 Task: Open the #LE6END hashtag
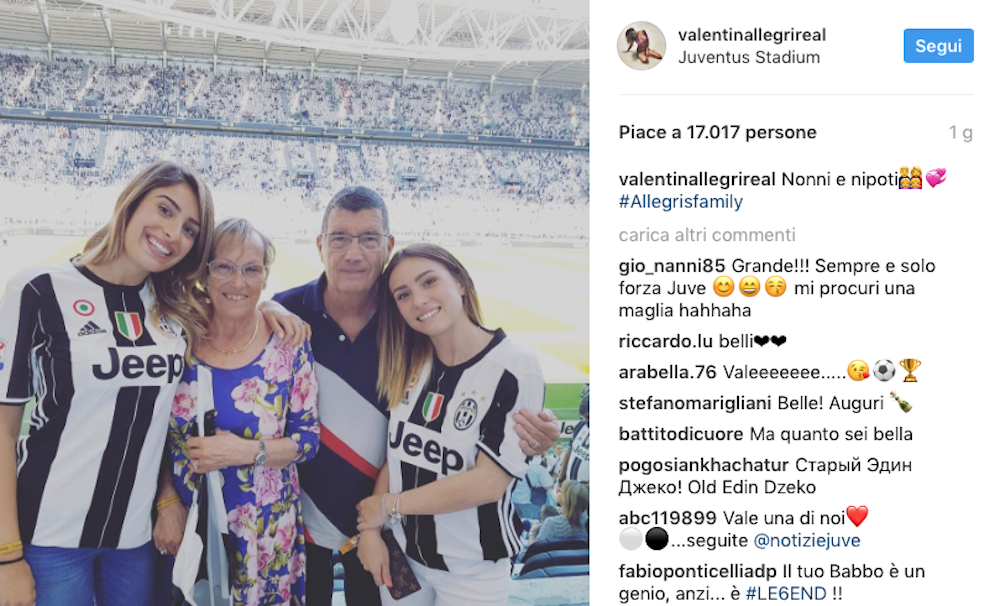click(786, 594)
